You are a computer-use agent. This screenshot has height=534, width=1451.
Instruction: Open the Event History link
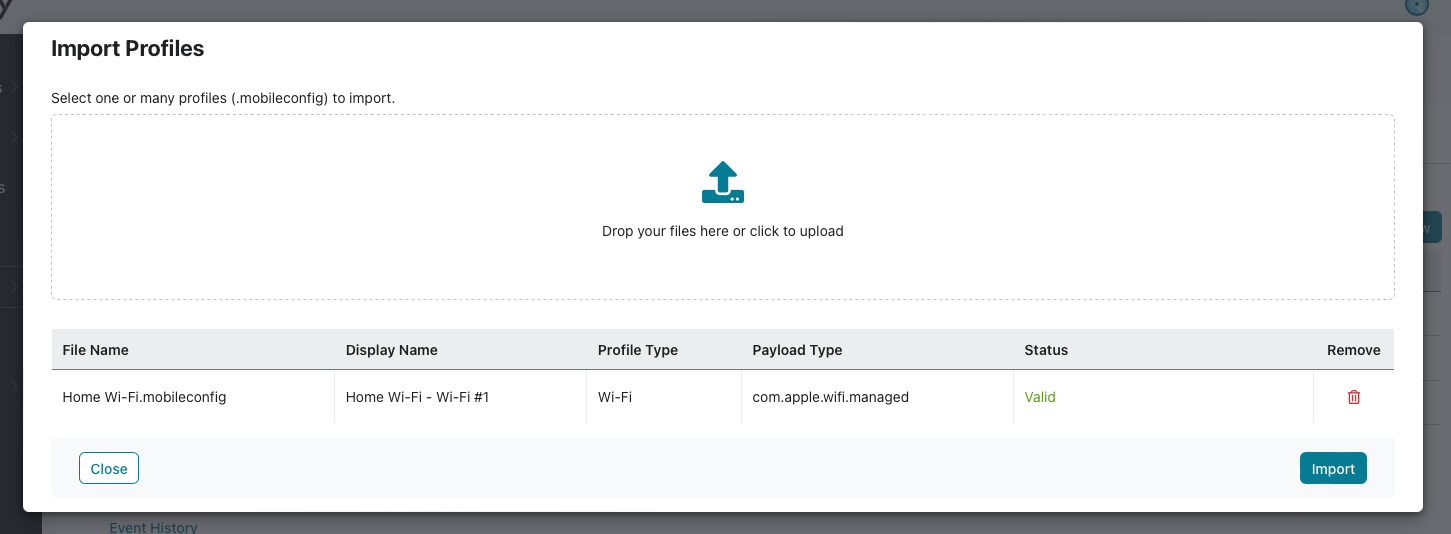point(153,527)
